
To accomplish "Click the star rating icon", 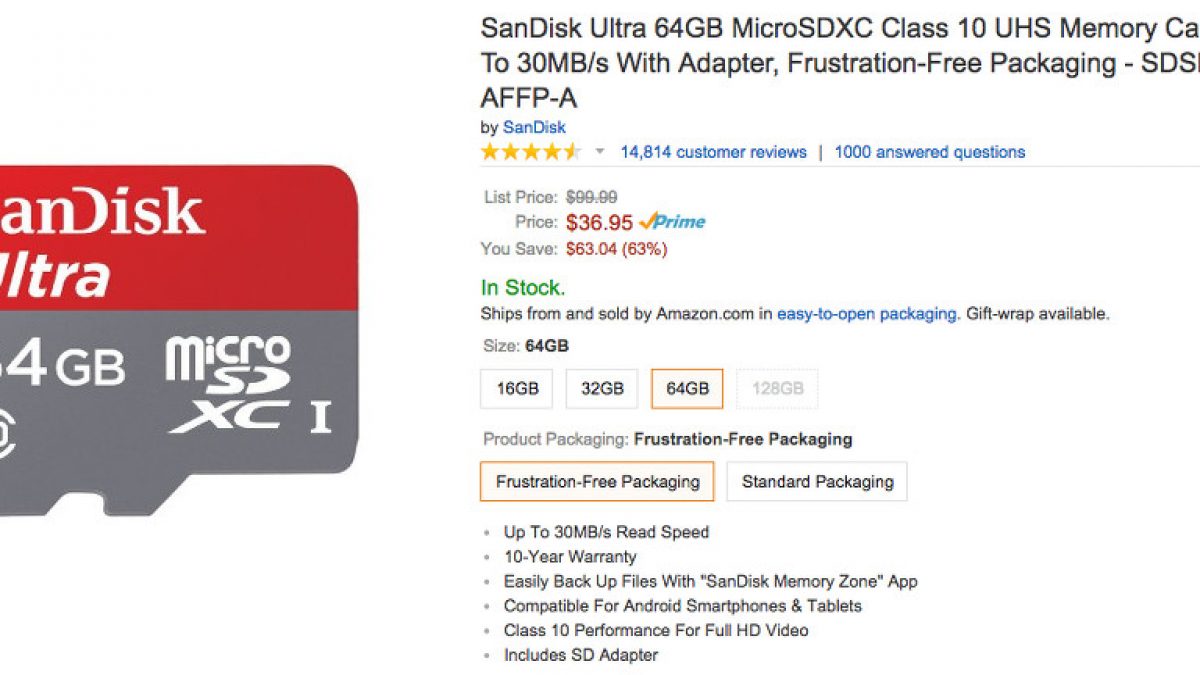I will pyautogui.click(x=530, y=152).
